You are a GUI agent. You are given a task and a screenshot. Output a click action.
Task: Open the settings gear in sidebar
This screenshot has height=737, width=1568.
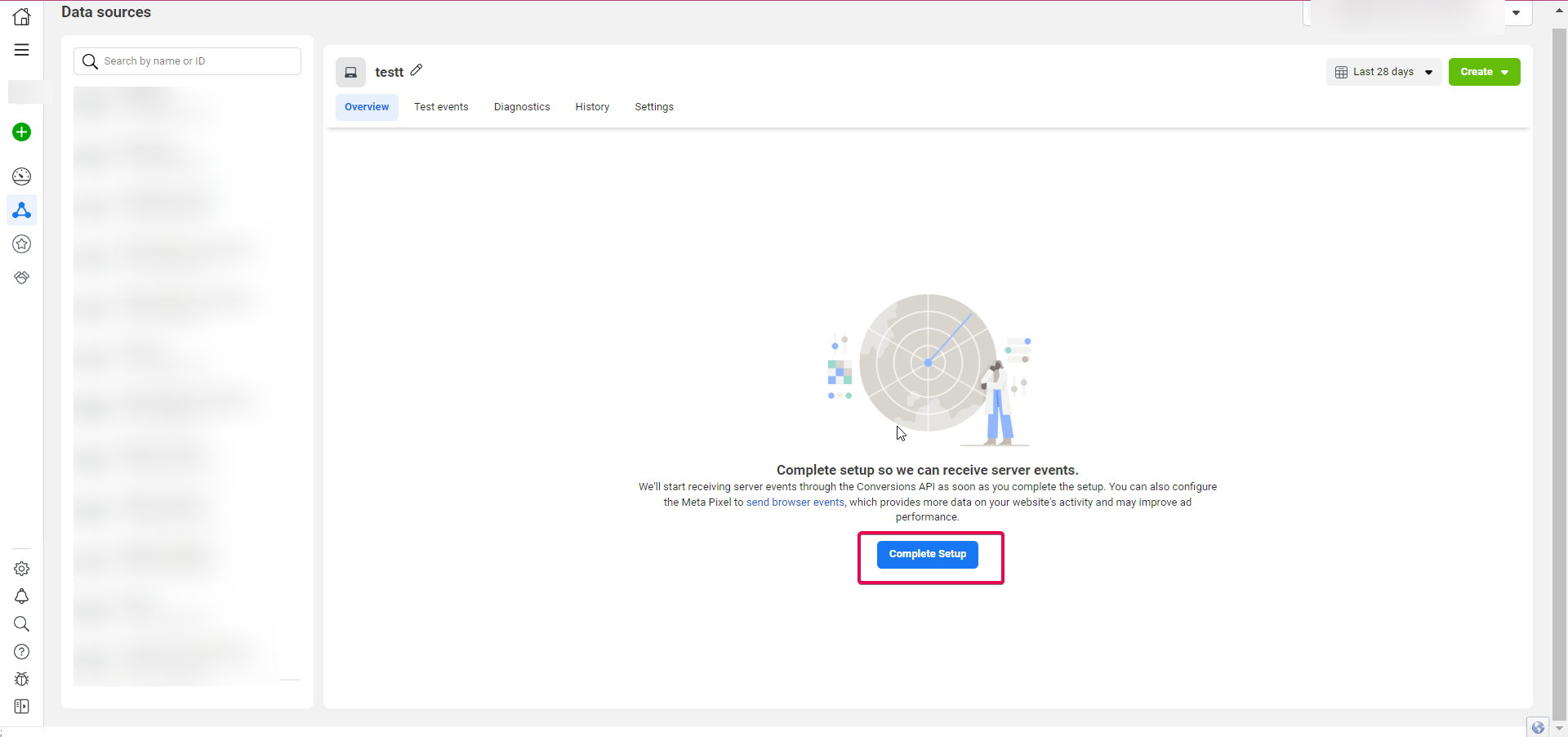(x=22, y=569)
